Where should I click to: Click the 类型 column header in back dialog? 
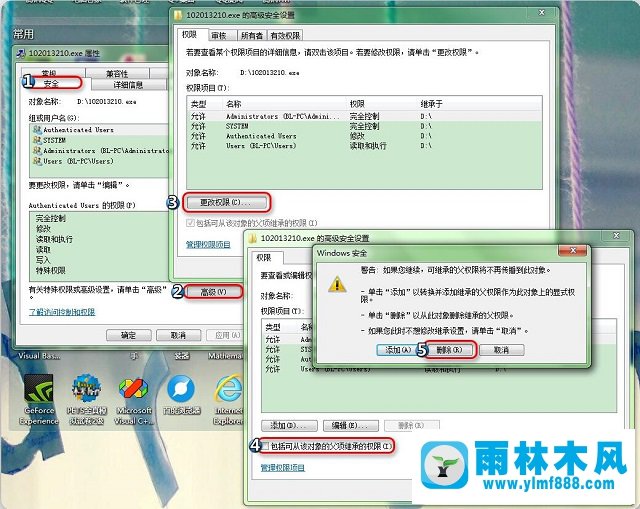tap(205, 104)
